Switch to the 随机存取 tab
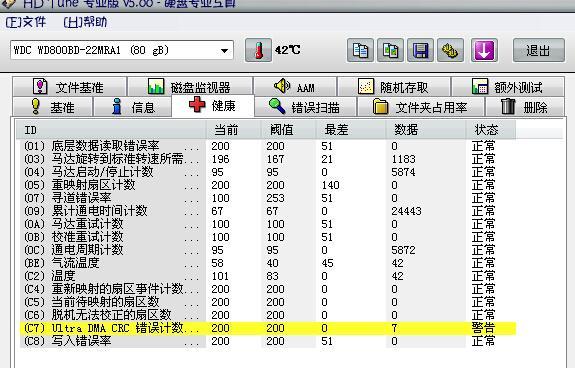Viewport: 575px width, 368px height. 394,87
